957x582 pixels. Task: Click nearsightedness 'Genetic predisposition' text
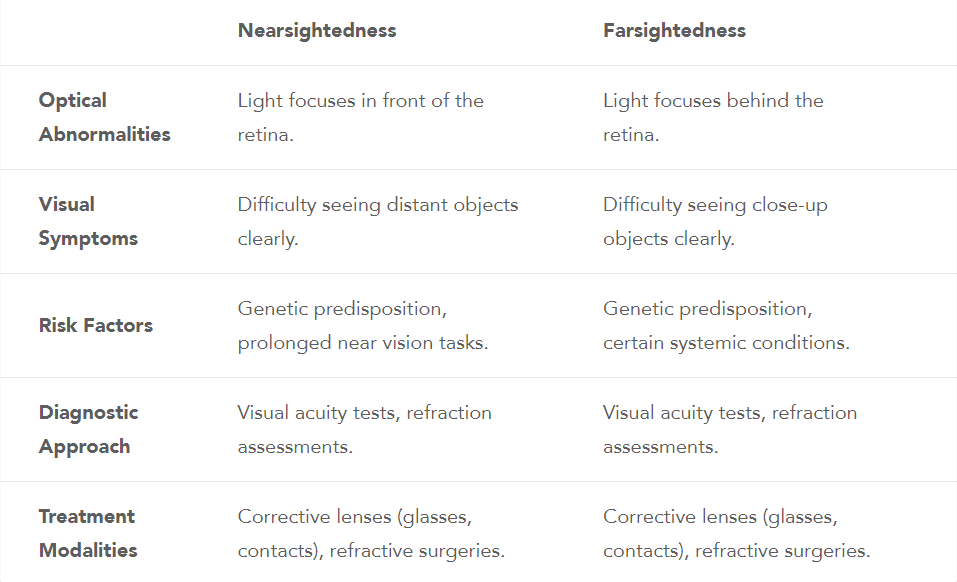pyautogui.click(x=342, y=309)
